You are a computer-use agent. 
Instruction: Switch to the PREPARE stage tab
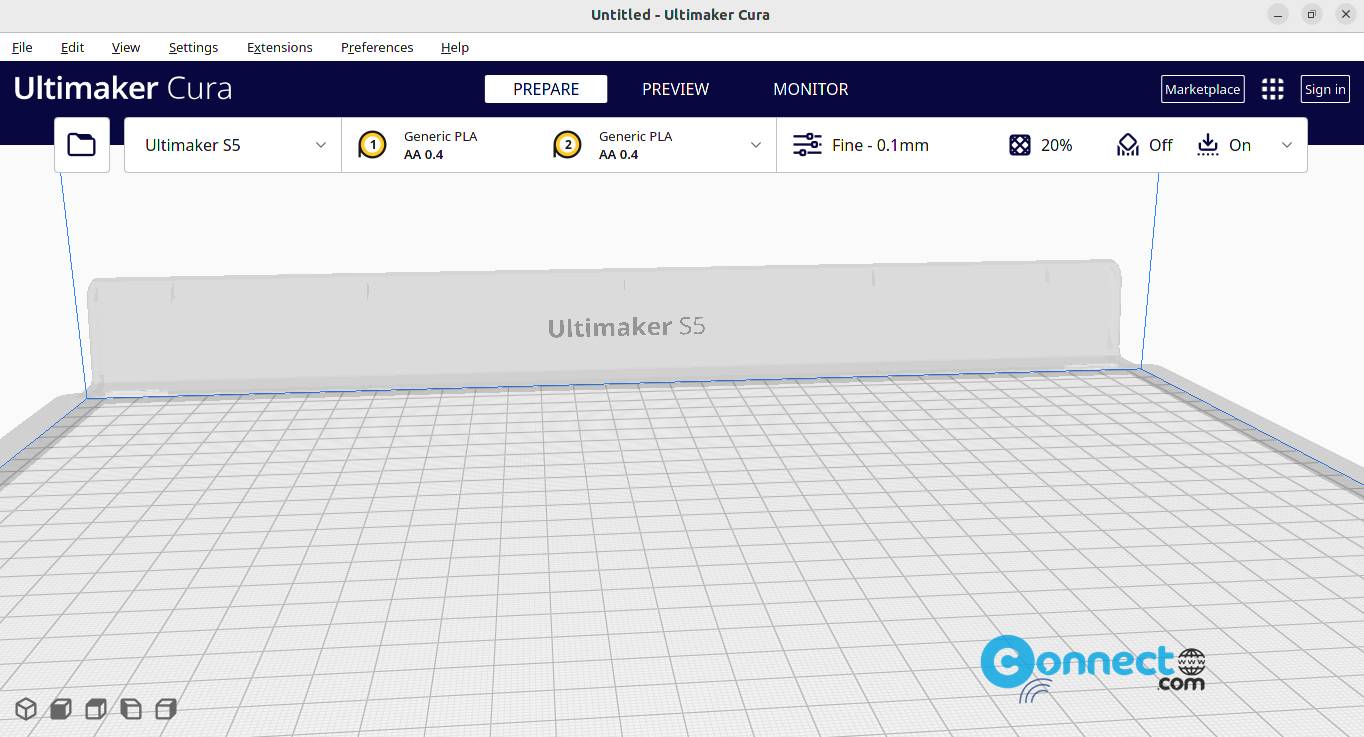tap(546, 89)
